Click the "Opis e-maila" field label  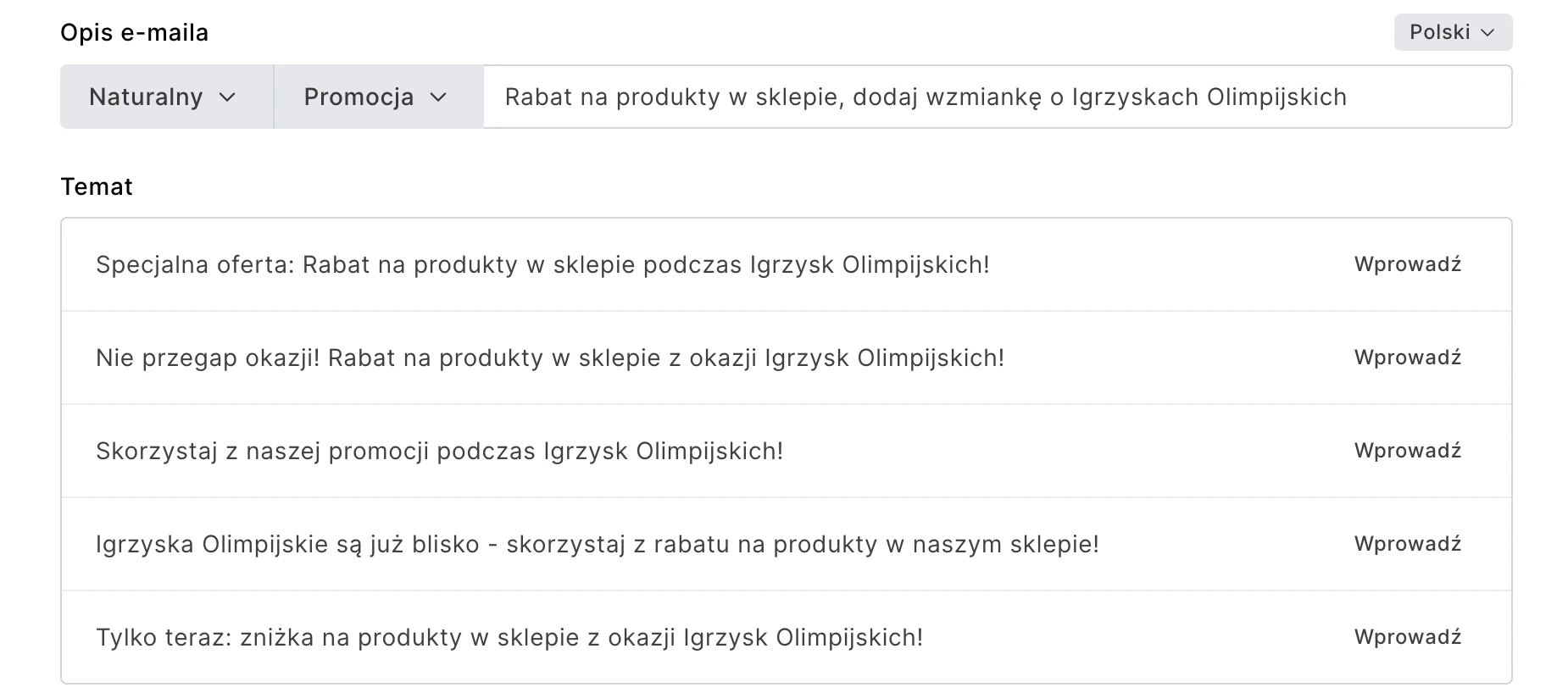coord(134,33)
